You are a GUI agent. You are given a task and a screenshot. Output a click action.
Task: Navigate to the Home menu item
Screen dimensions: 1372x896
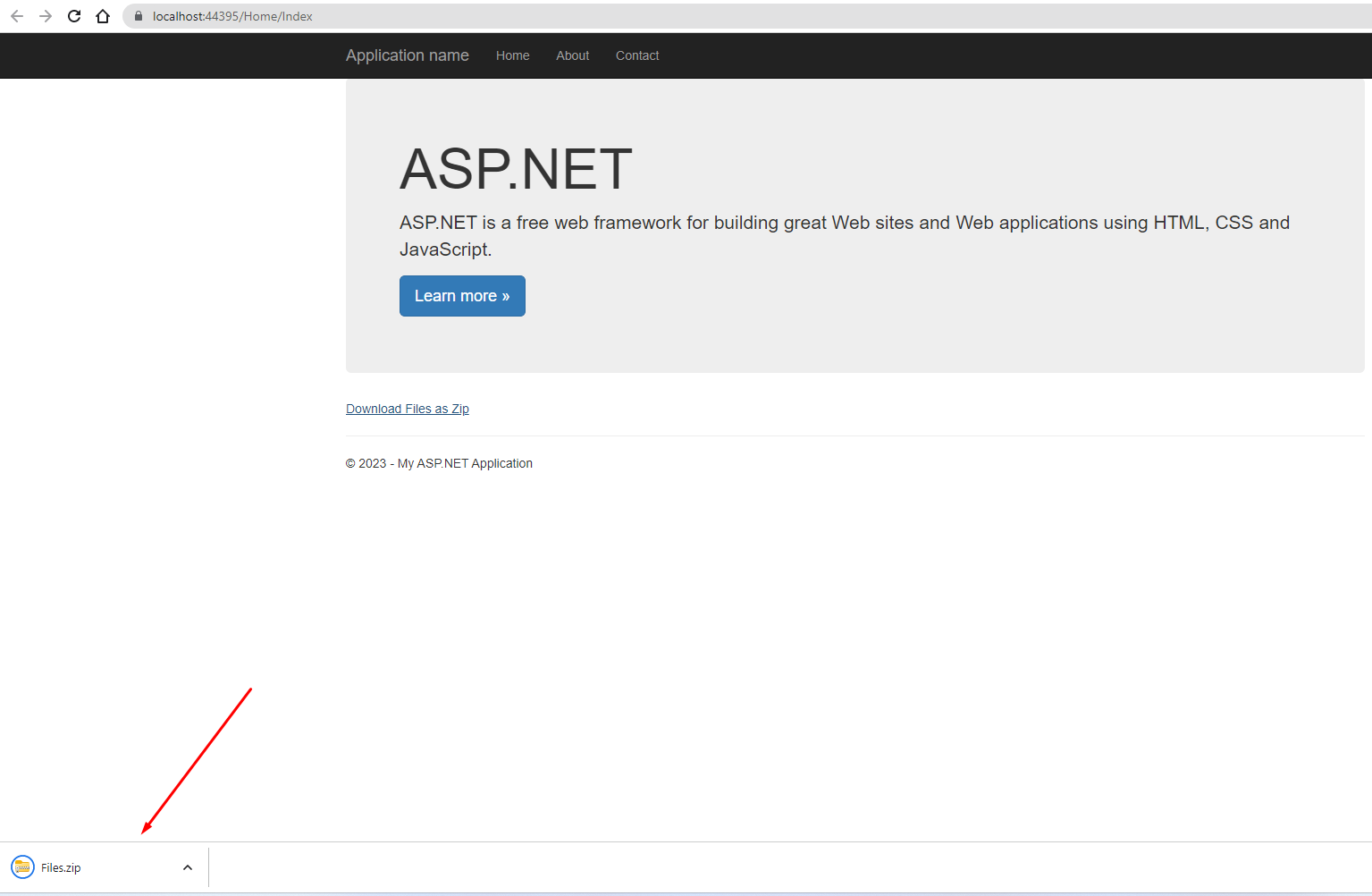(512, 55)
